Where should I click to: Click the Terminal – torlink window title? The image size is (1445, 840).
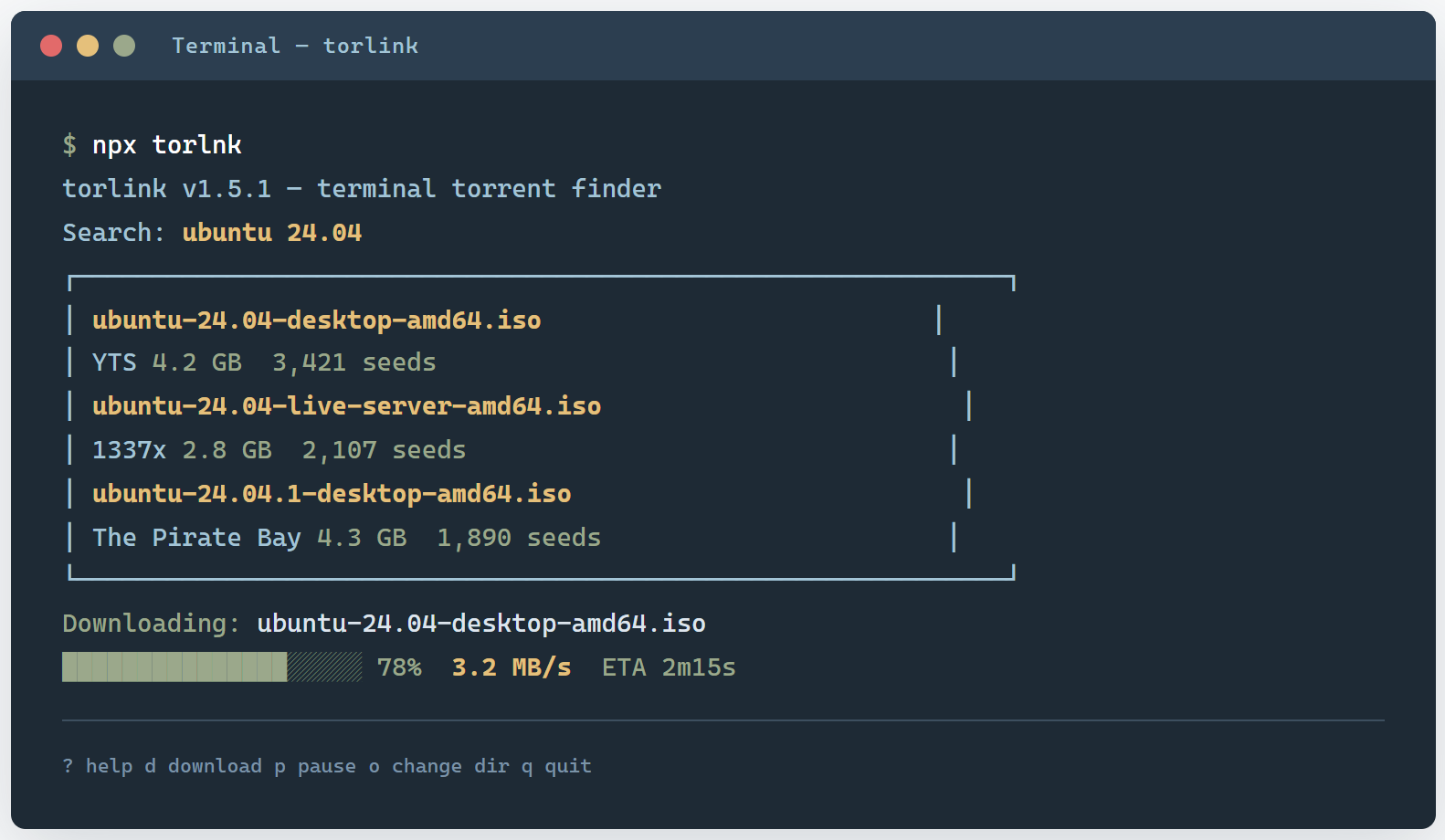tap(295, 46)
